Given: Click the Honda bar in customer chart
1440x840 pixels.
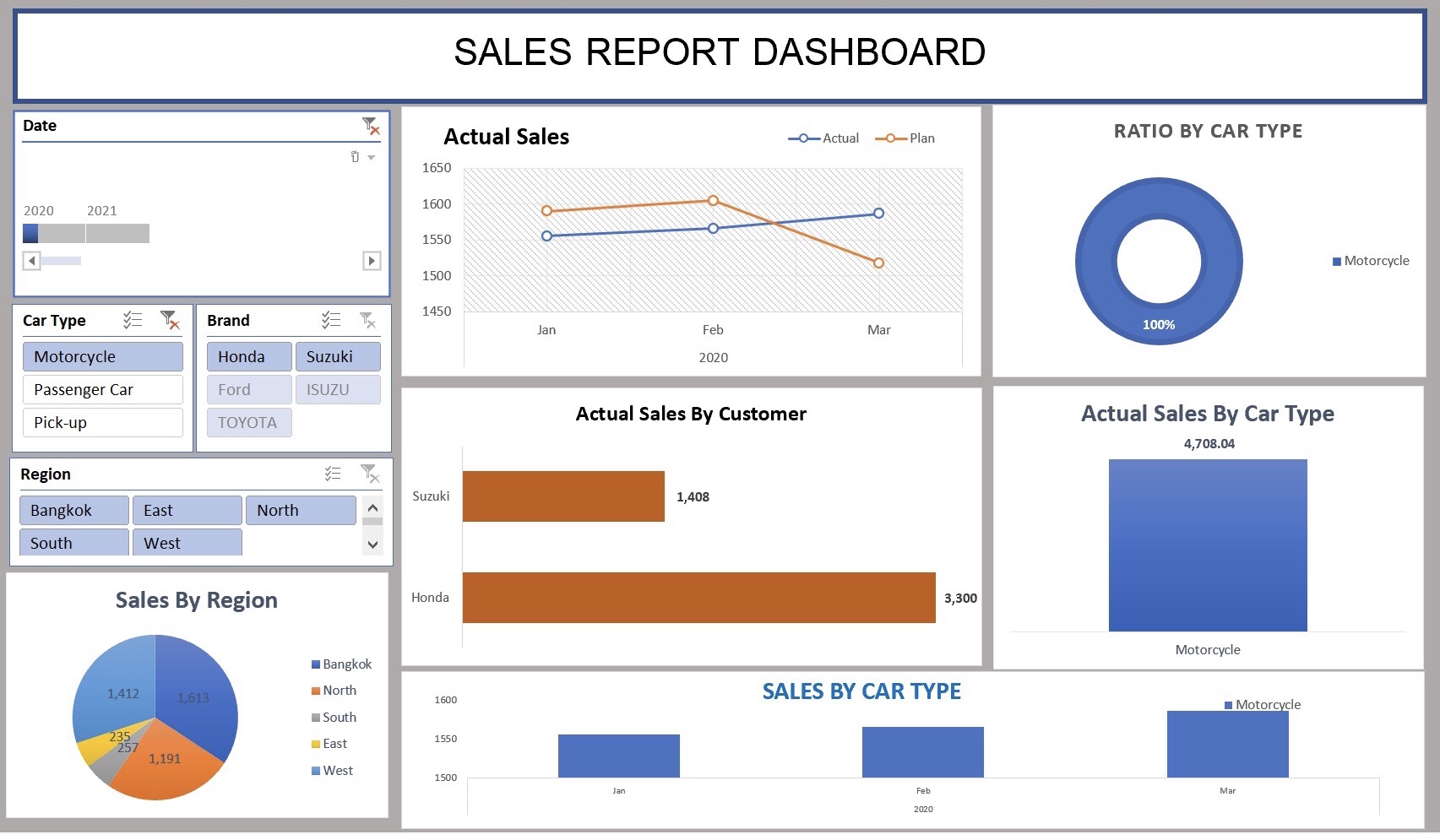Looking at the screenshot, I should (x=698, y=598).
